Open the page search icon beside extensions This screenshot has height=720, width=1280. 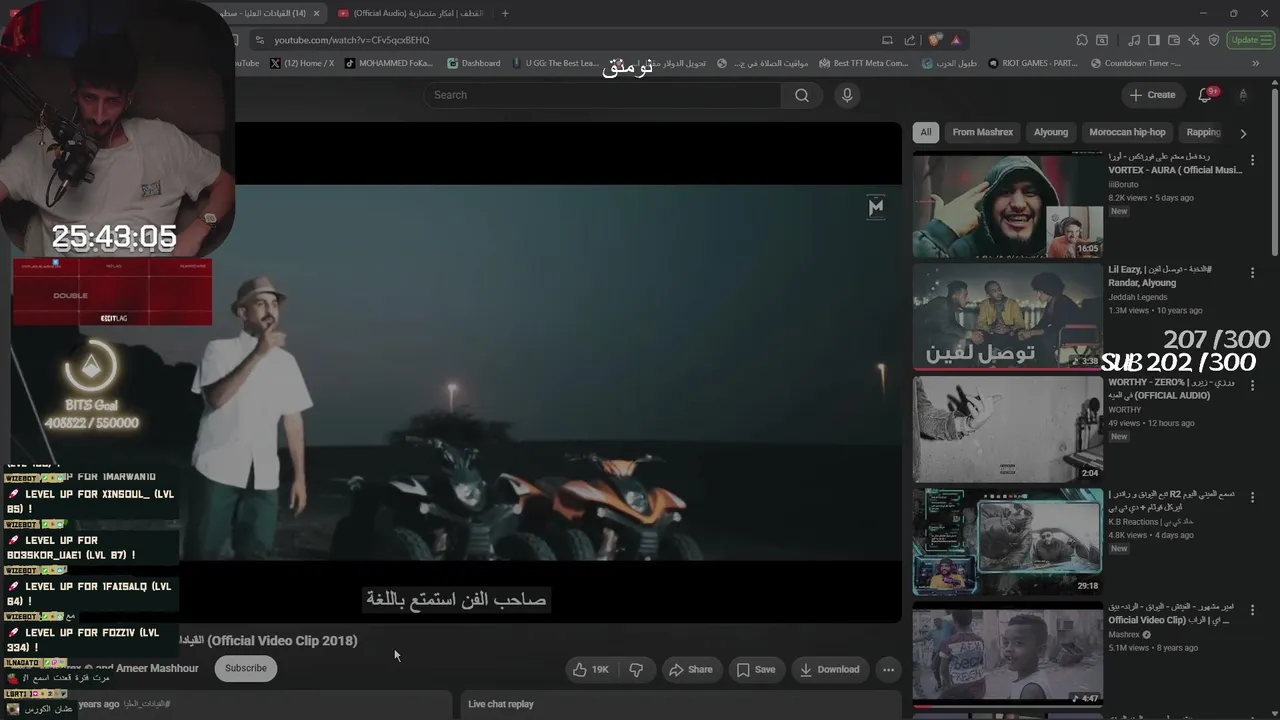(1102, 40)
